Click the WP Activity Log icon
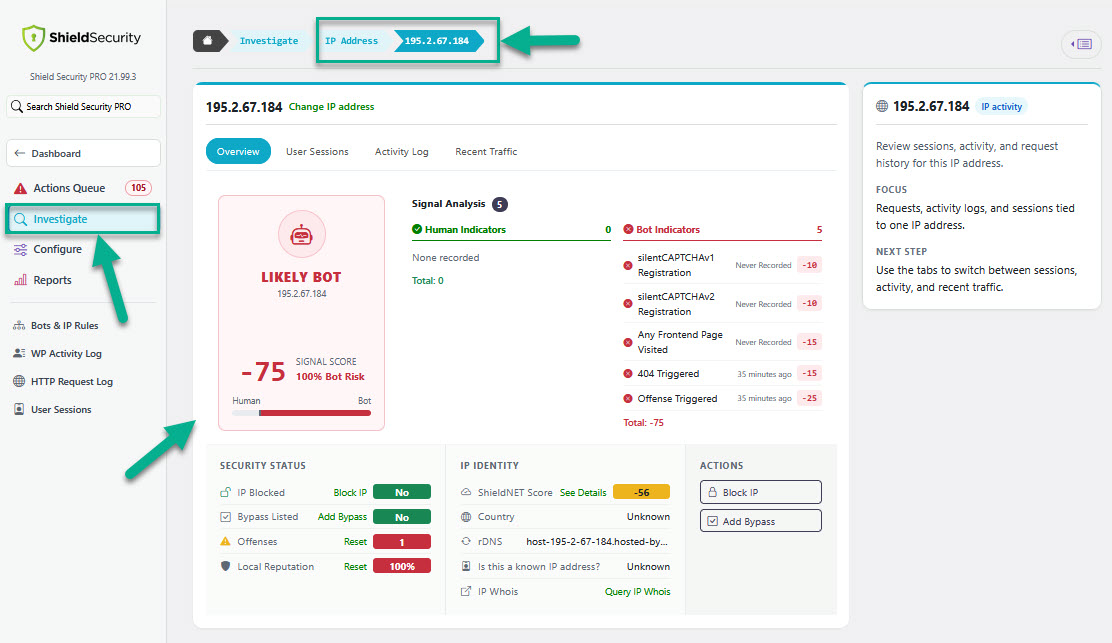Image resolution: width=1112 pixels, height=643 pixels. tap(19, 353)
